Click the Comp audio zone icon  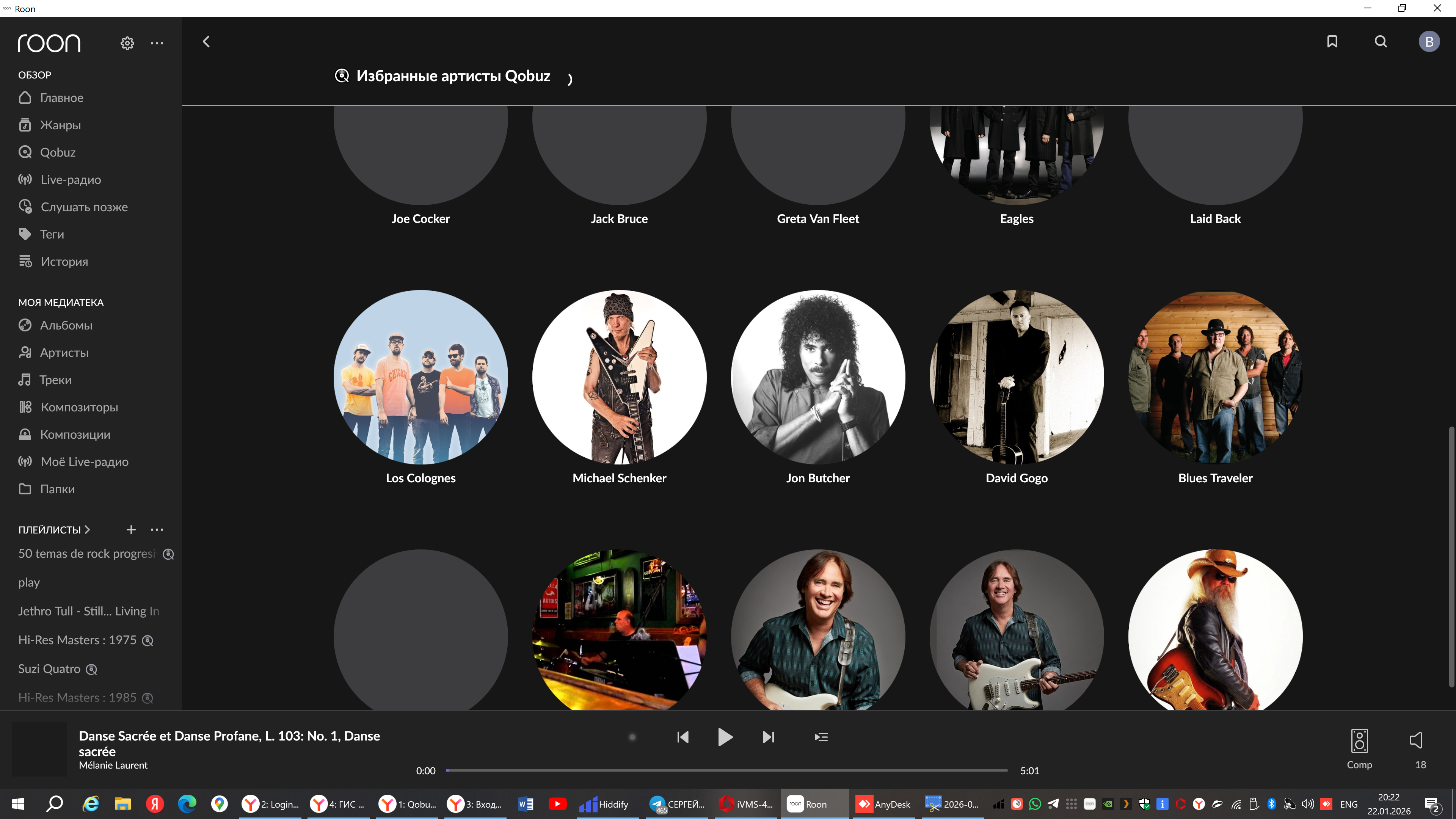tap(1359, 741)
